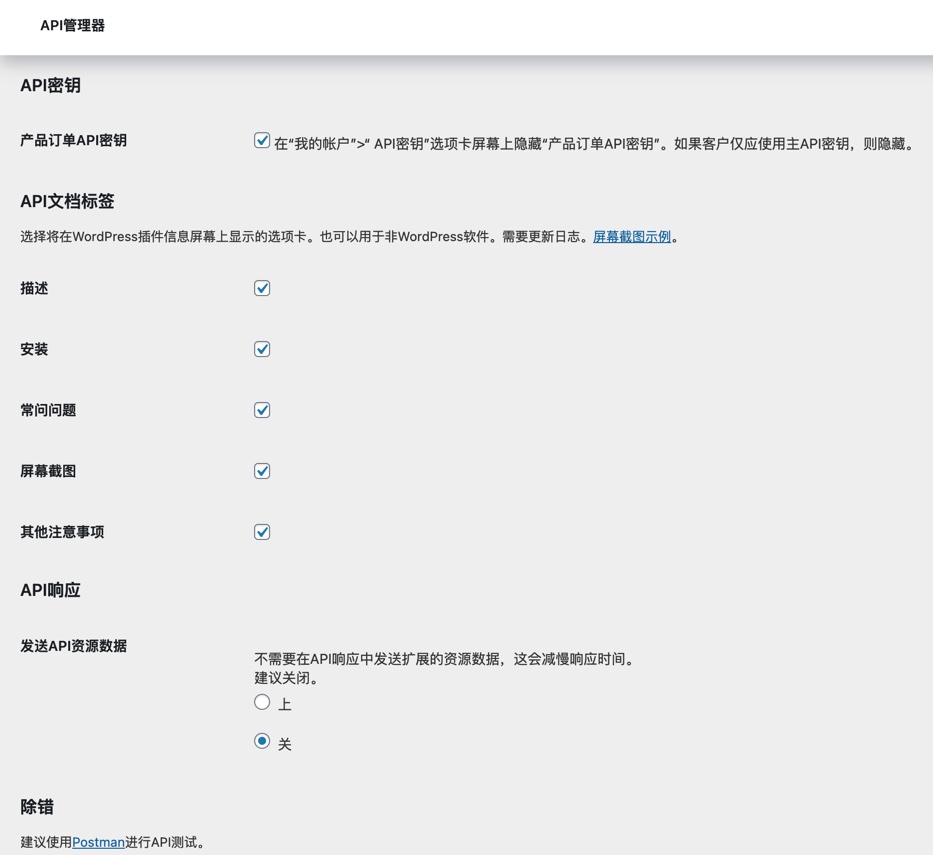Click the 建议关闭。 text

point(286,678)
